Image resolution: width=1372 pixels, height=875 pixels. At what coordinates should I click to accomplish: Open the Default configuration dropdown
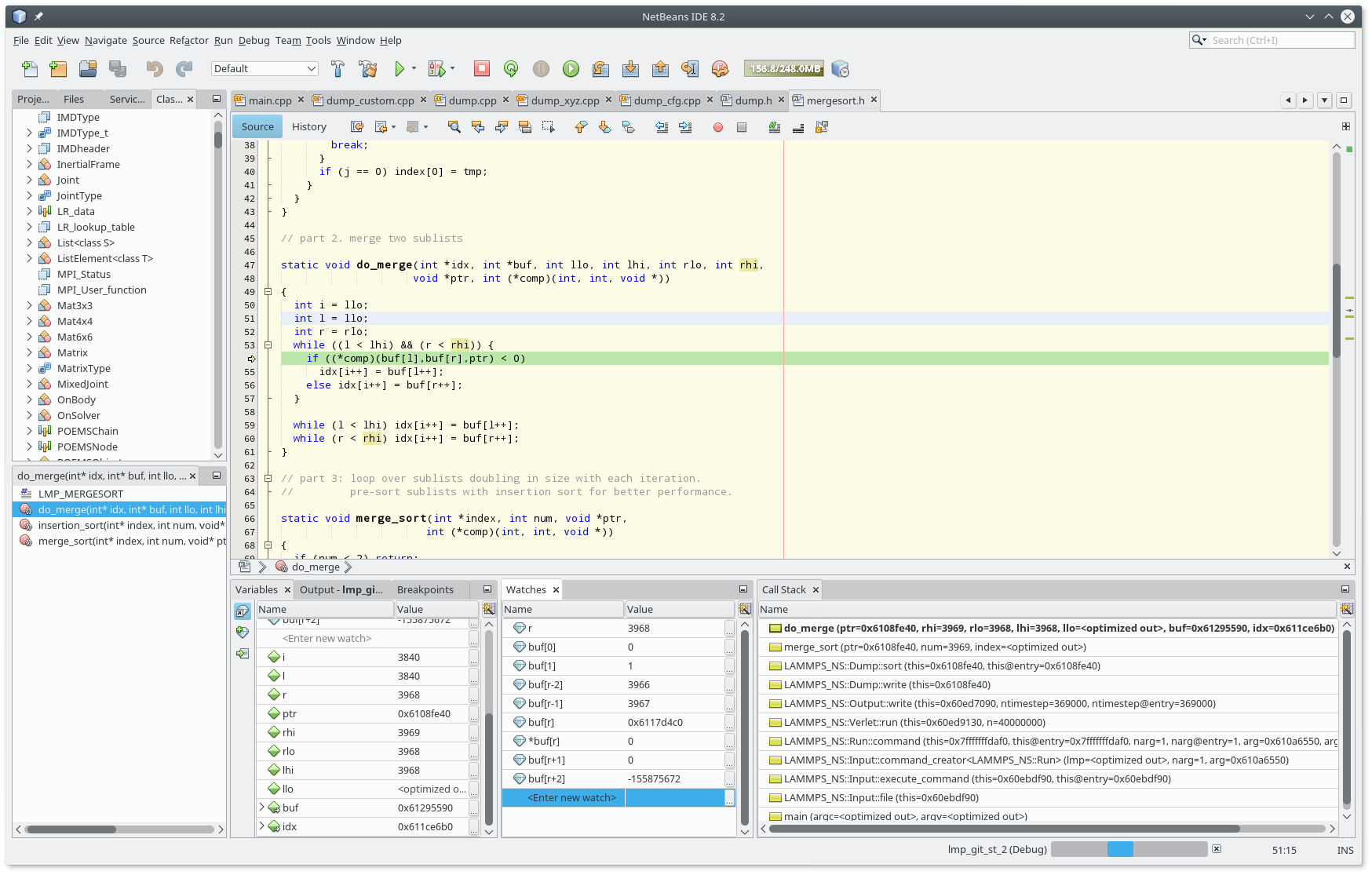[265, 69]
